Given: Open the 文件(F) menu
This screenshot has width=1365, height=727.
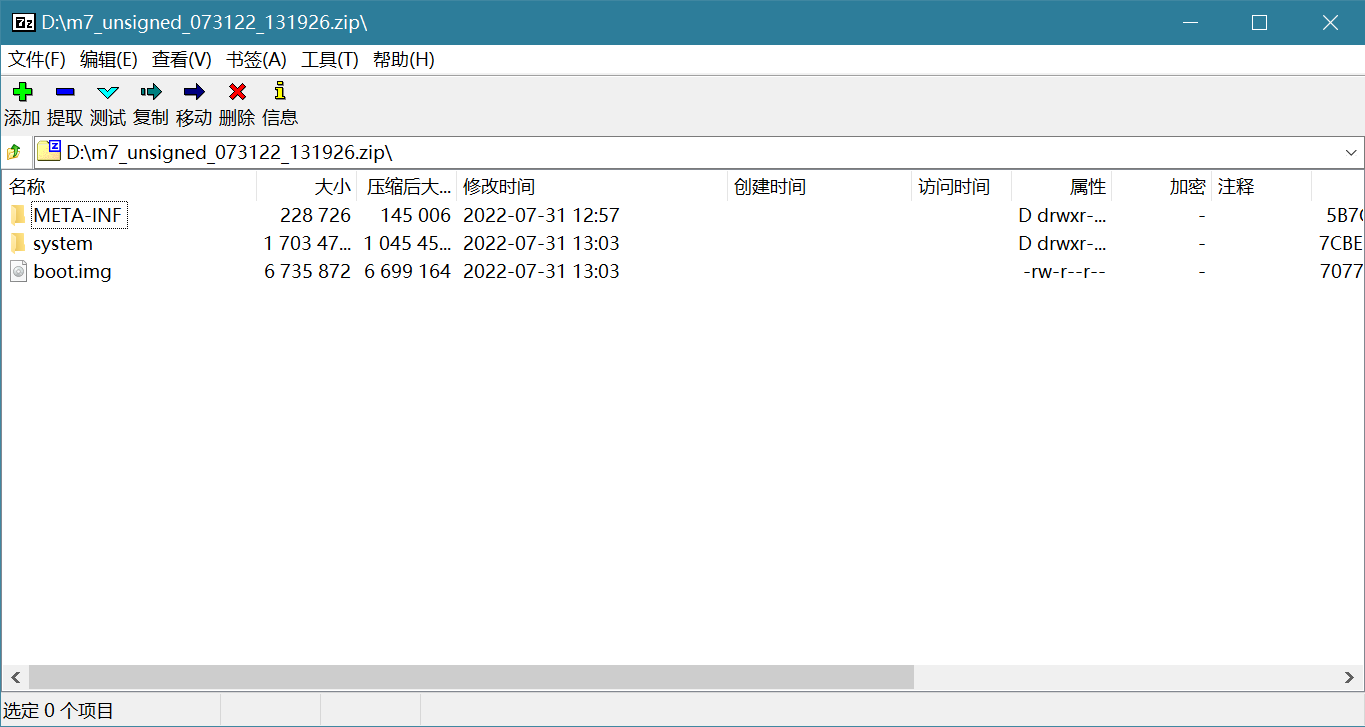Looking at the screenshot, I should (37, 60).
